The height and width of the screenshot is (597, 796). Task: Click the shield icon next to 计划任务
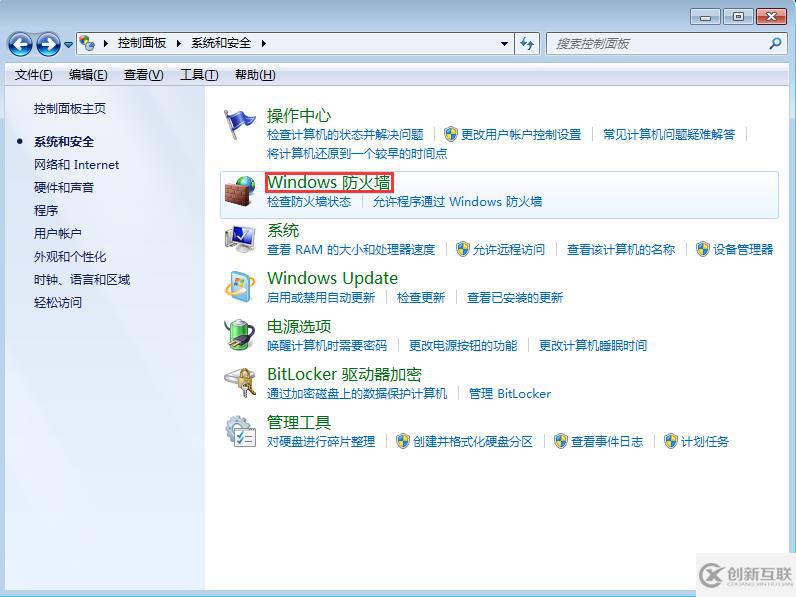point(671,441)
